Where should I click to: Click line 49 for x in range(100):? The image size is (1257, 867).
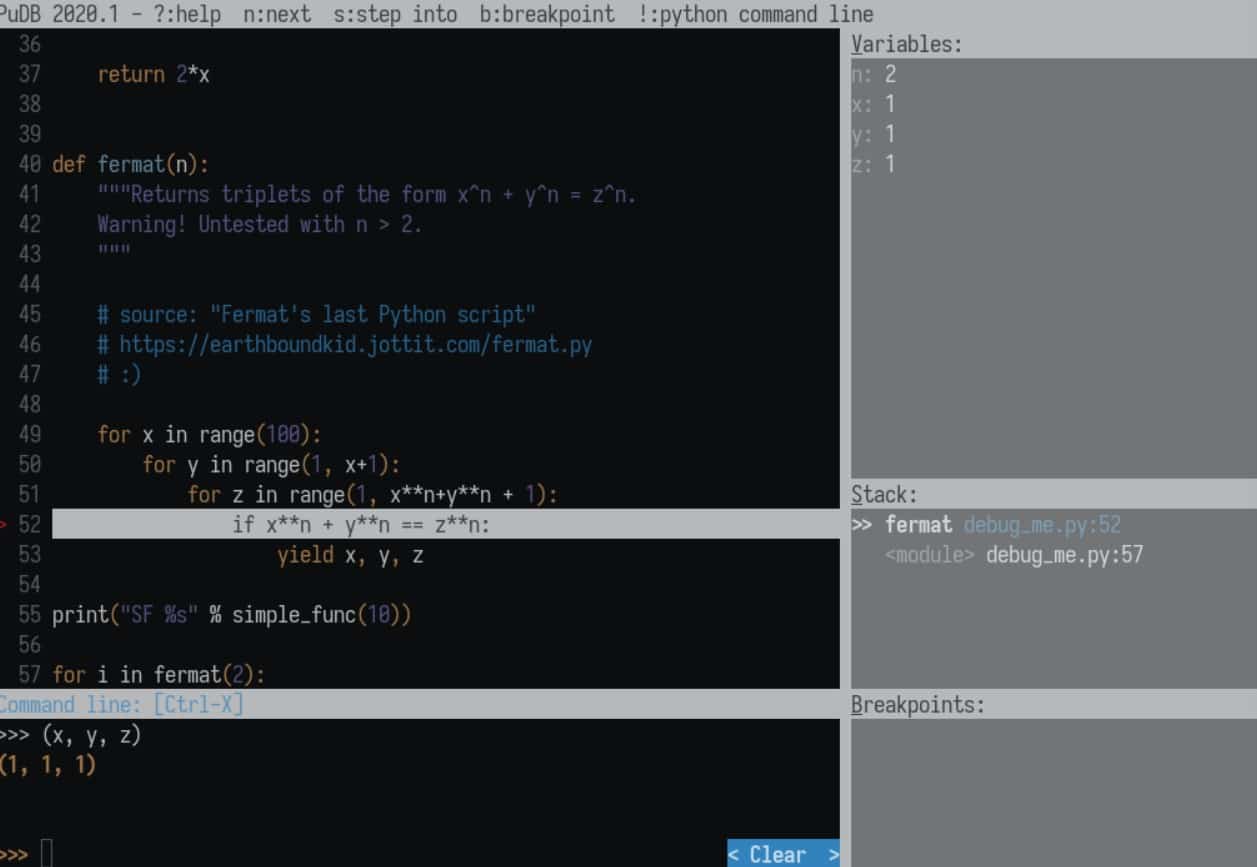pos(209,434)
